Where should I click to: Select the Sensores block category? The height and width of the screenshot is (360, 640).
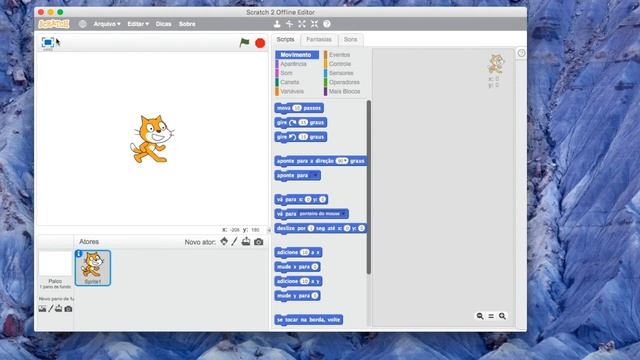(x=341, y=73)
